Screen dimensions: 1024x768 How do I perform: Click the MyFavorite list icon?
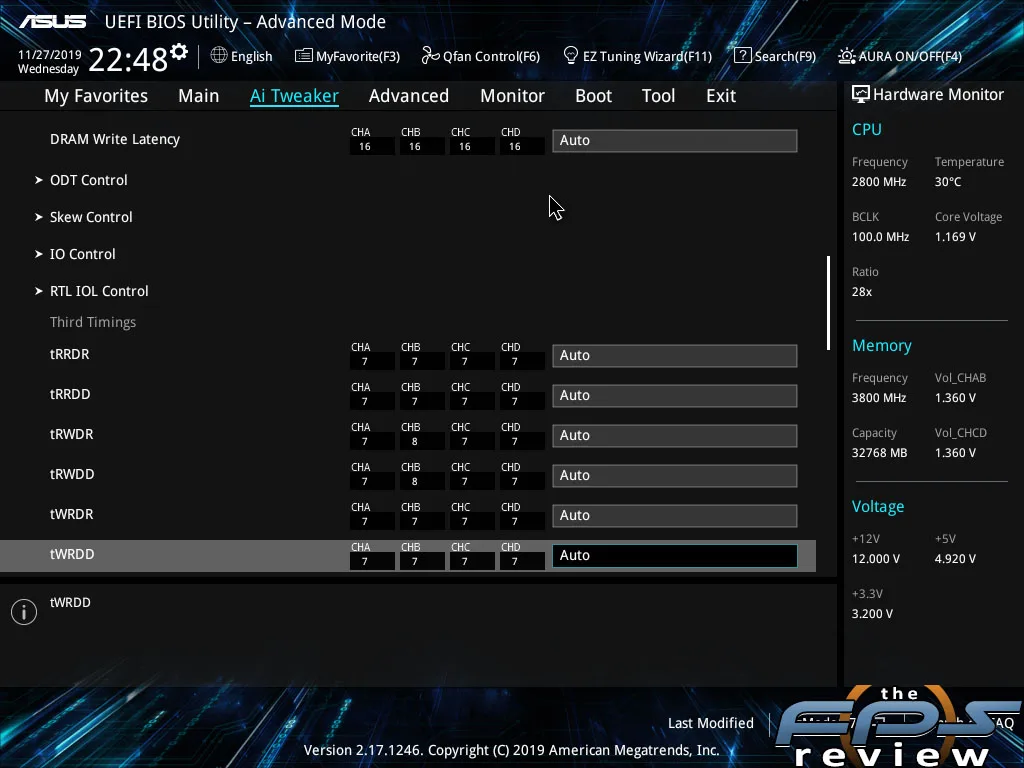tap(303, 56)
